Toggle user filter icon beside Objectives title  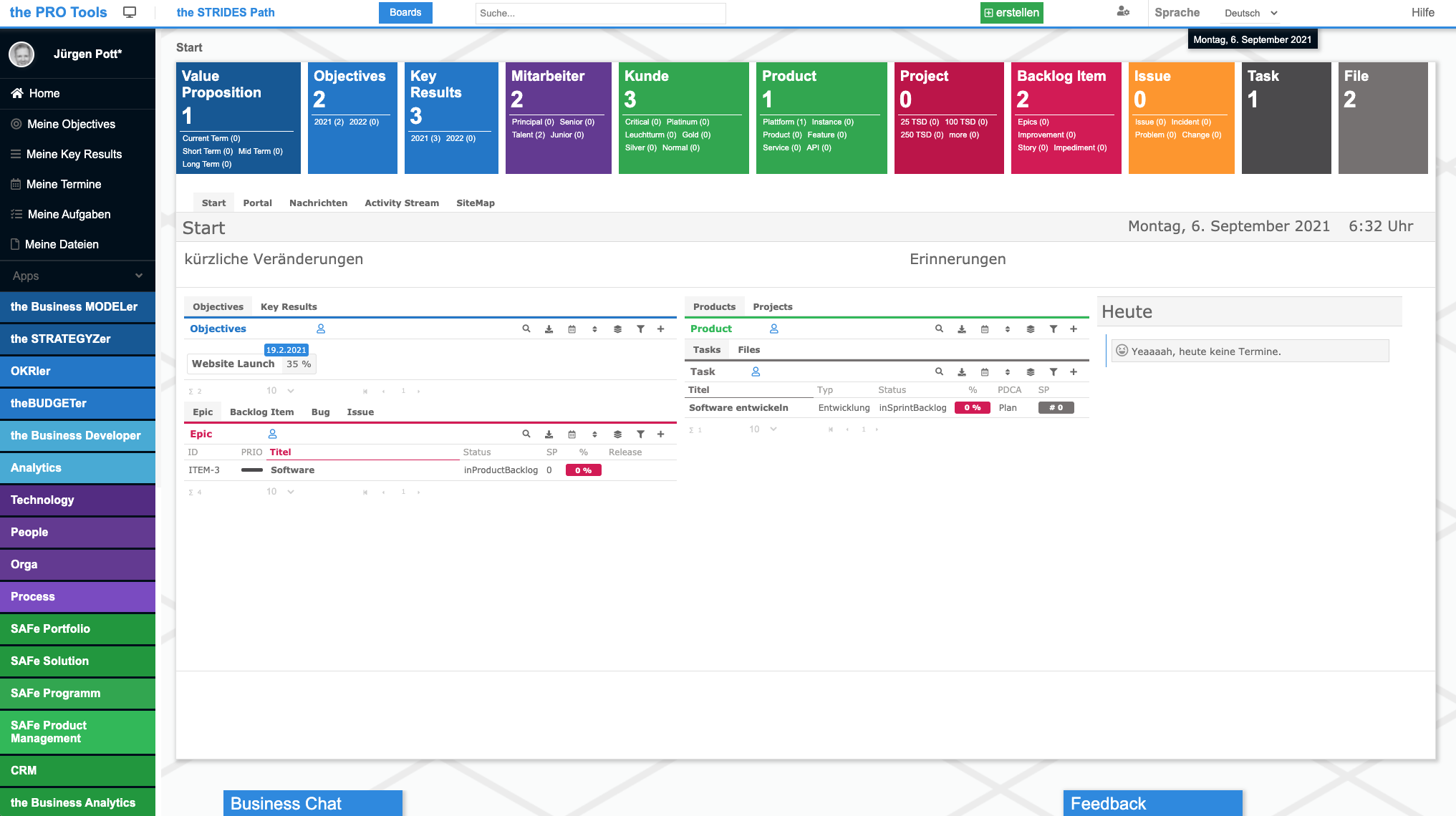tap(321, 329)
